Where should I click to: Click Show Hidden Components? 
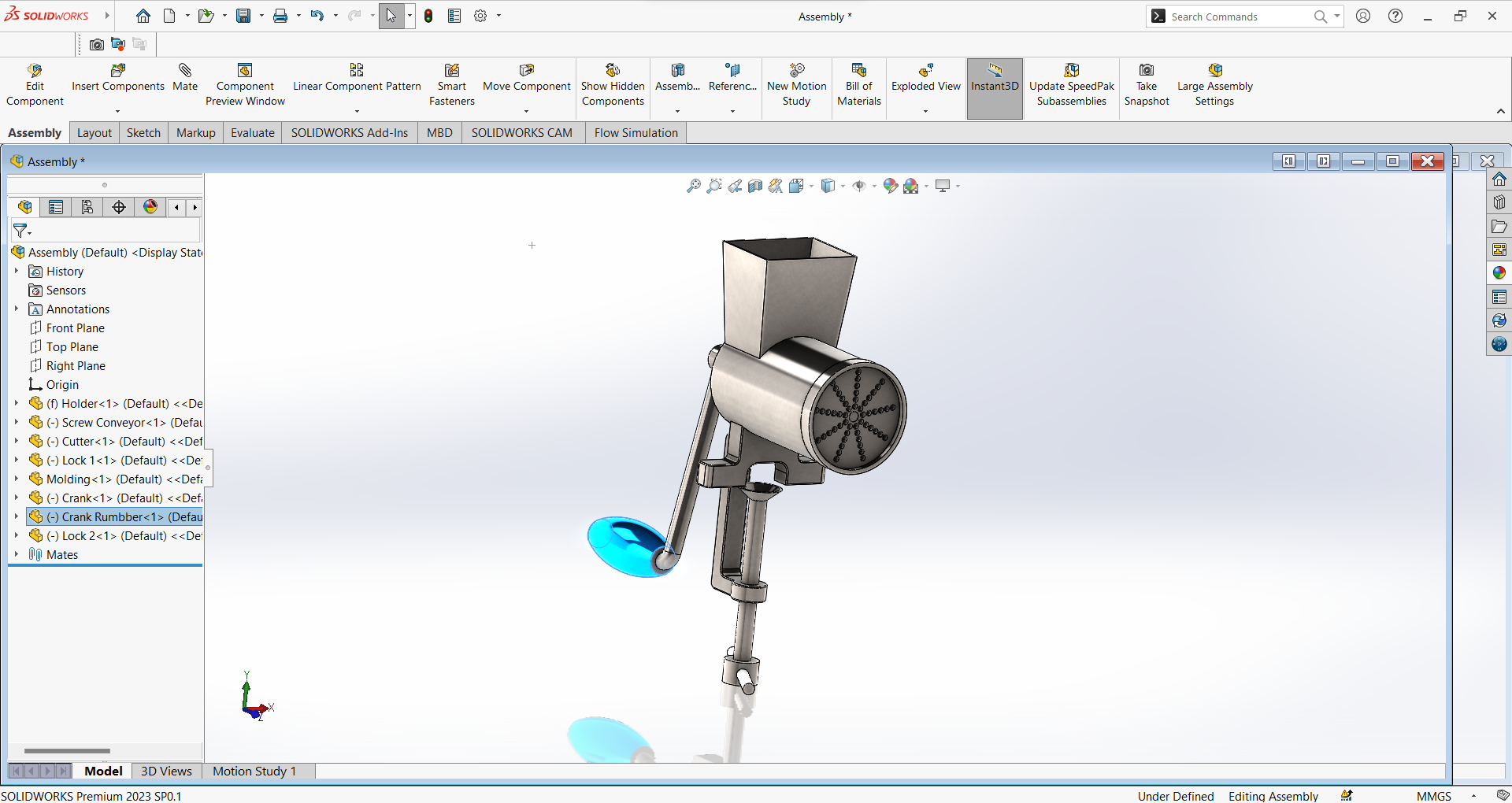point(613,85)
